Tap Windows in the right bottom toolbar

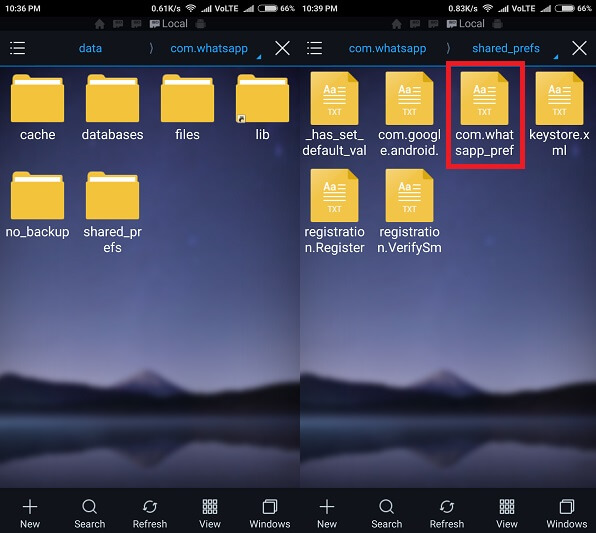(x=567, y=514)
